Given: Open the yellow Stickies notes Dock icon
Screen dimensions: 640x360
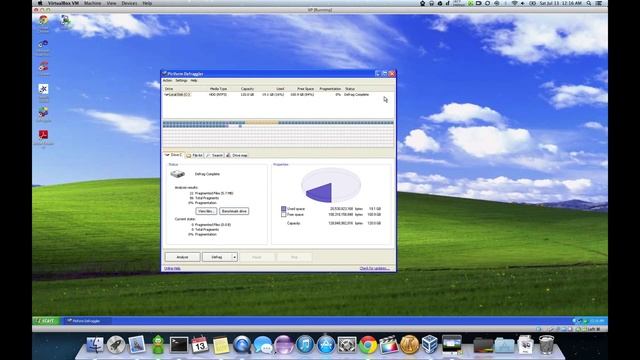Looking at the screenshot, I should 221,345.
